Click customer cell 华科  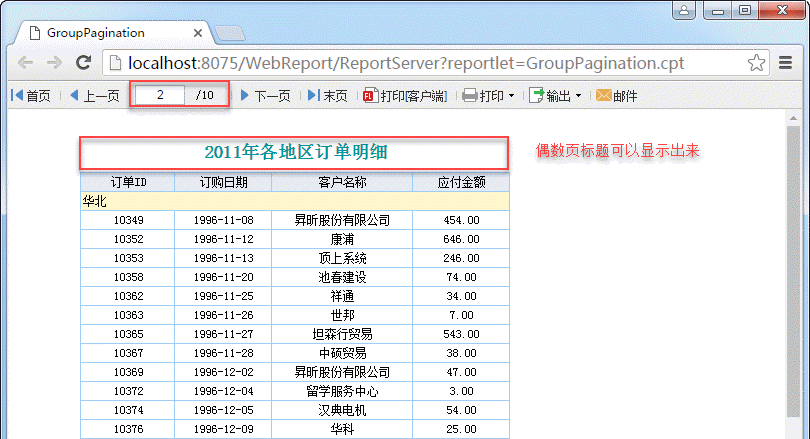[342, 429]
